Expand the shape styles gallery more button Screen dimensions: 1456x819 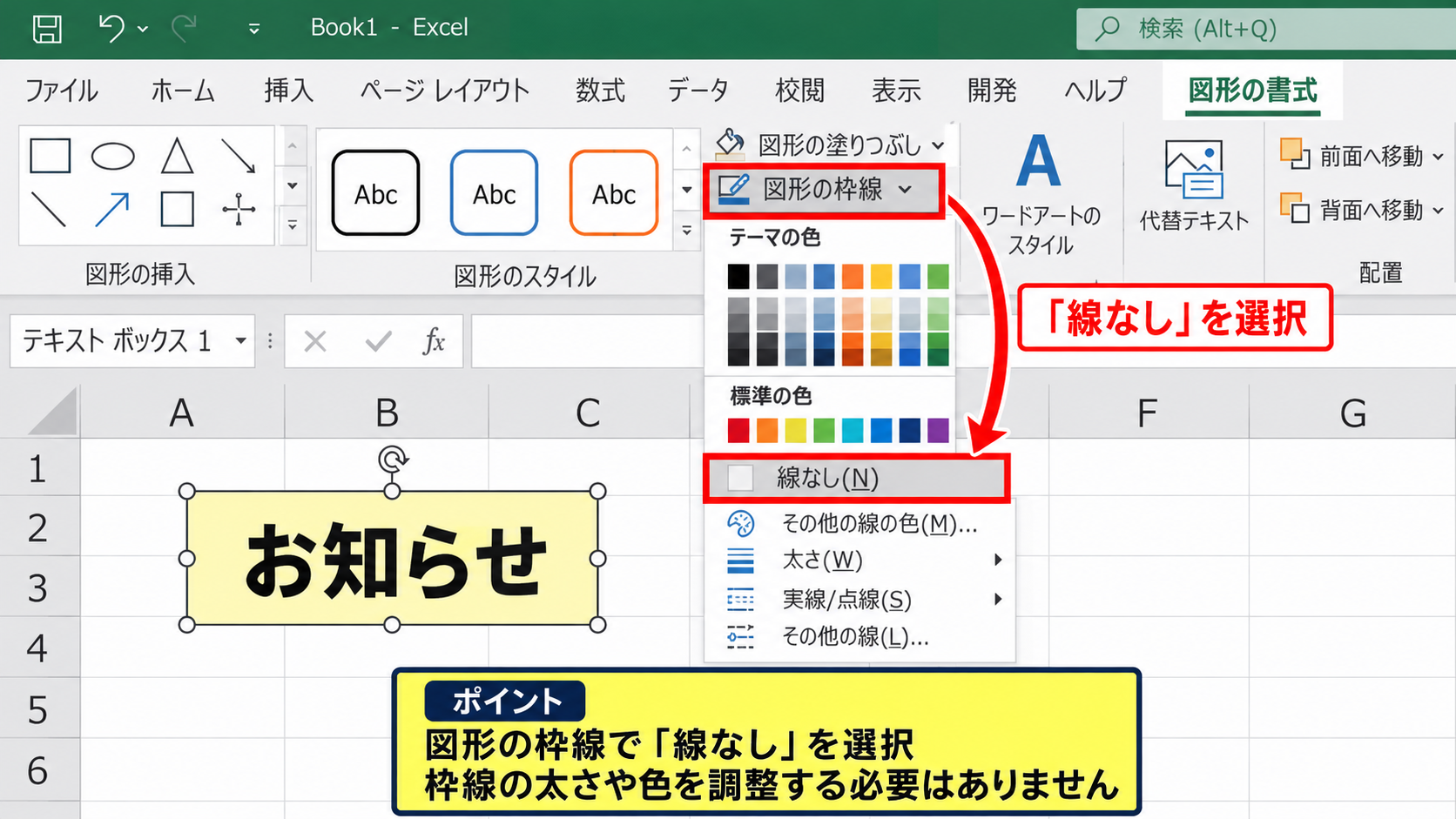tap(687, 231)
